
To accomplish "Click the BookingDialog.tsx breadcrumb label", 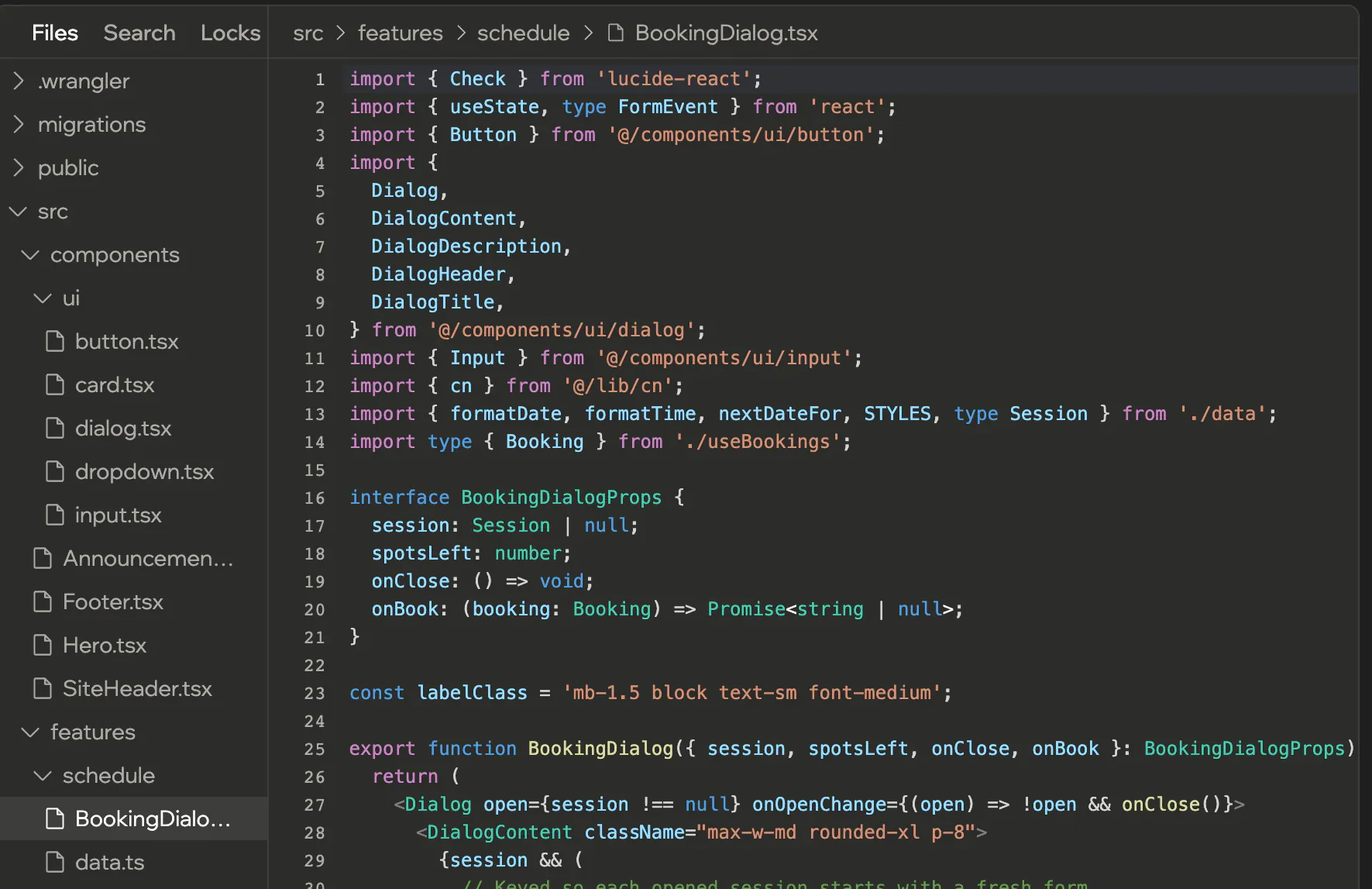I will click(727, 33).
